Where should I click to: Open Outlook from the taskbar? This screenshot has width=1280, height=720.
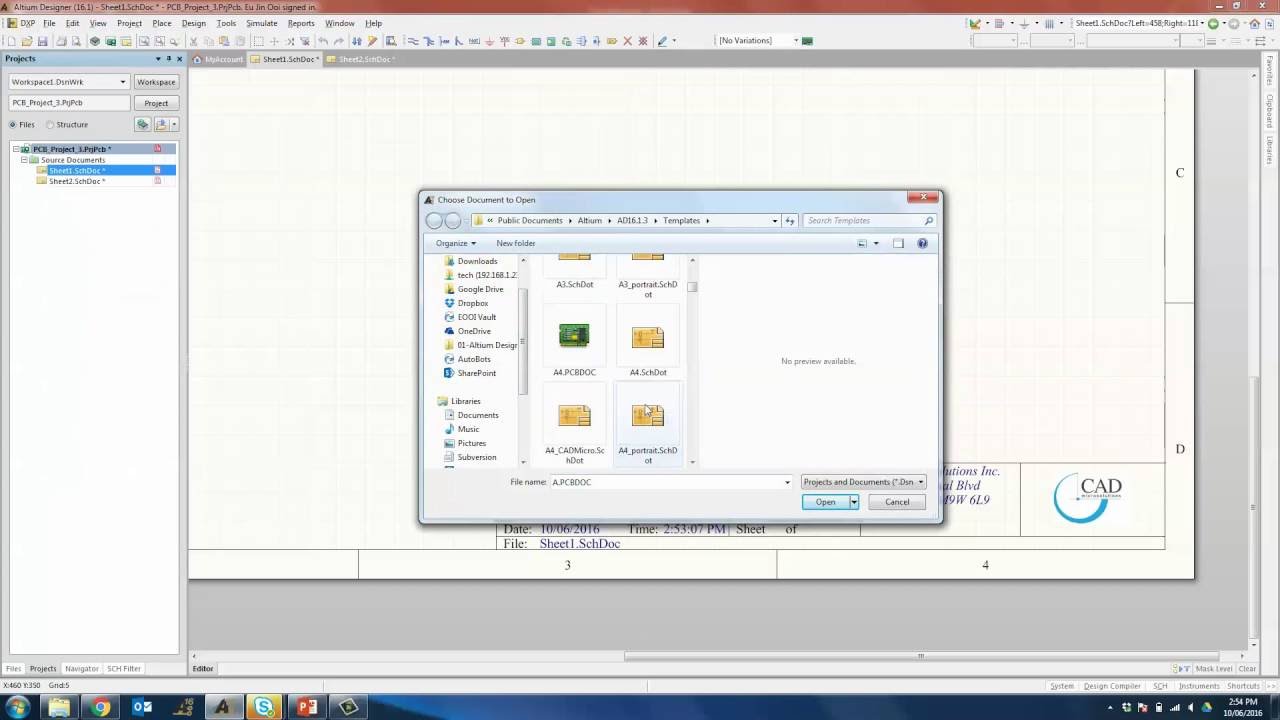point(142,707)
